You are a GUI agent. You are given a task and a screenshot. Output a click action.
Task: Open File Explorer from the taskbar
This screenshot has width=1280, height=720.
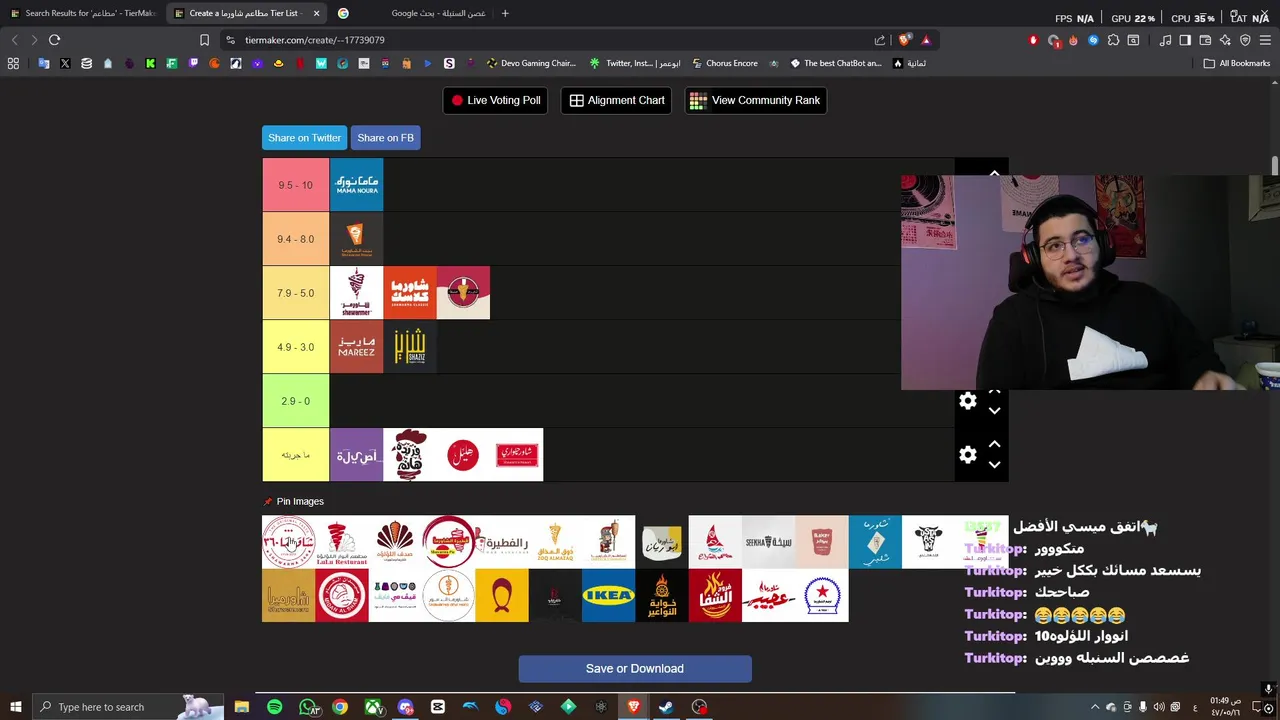(x=242, y=707)
